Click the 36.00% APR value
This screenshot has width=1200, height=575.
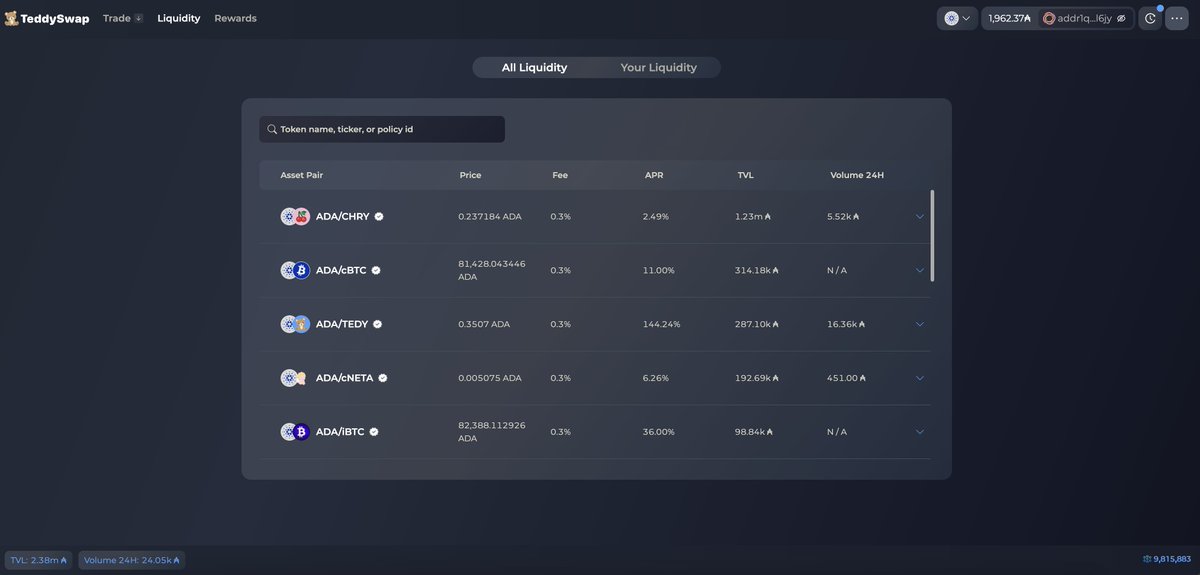point(659,432)
